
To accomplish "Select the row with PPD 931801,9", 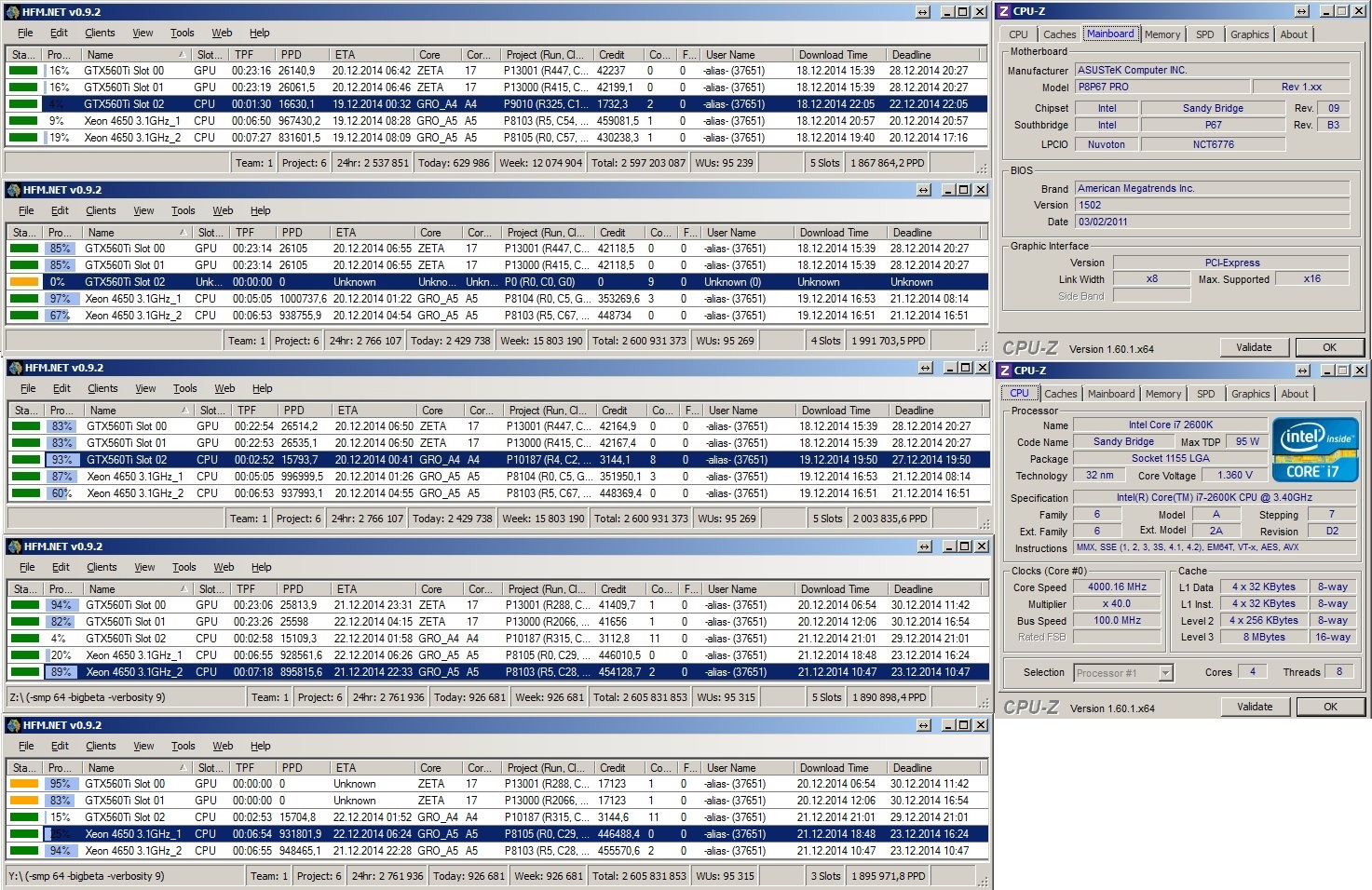I will coord(496,834).
